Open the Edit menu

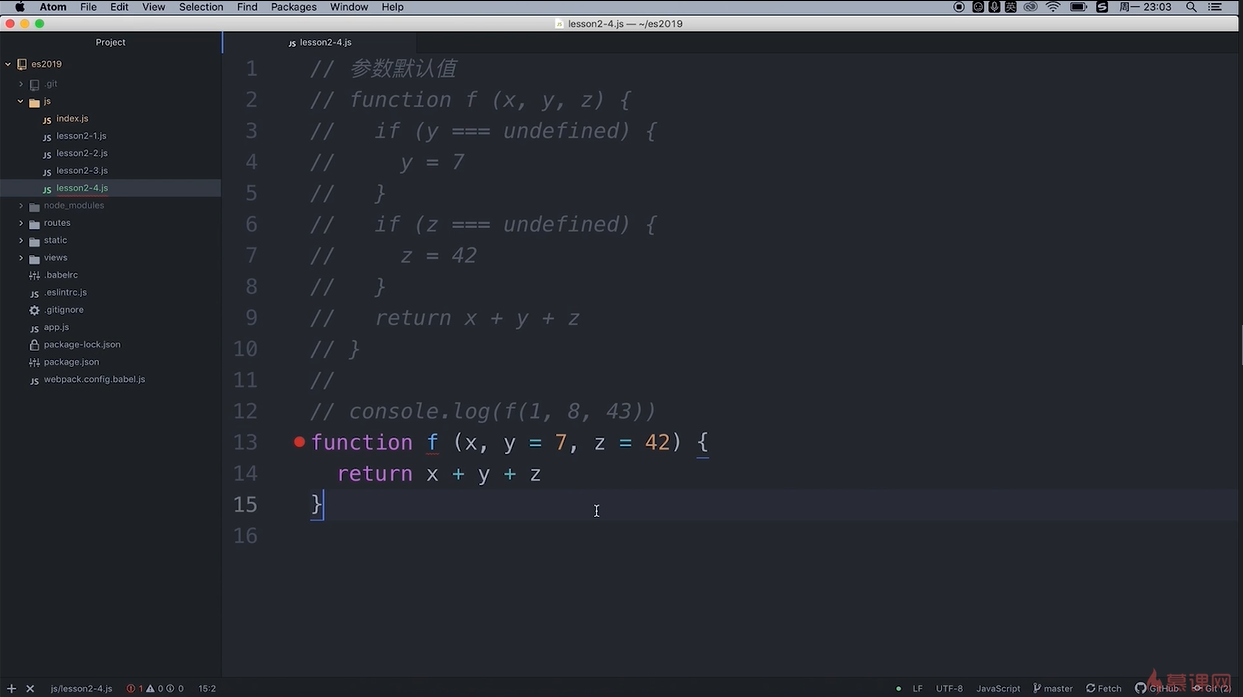[119, 7]
